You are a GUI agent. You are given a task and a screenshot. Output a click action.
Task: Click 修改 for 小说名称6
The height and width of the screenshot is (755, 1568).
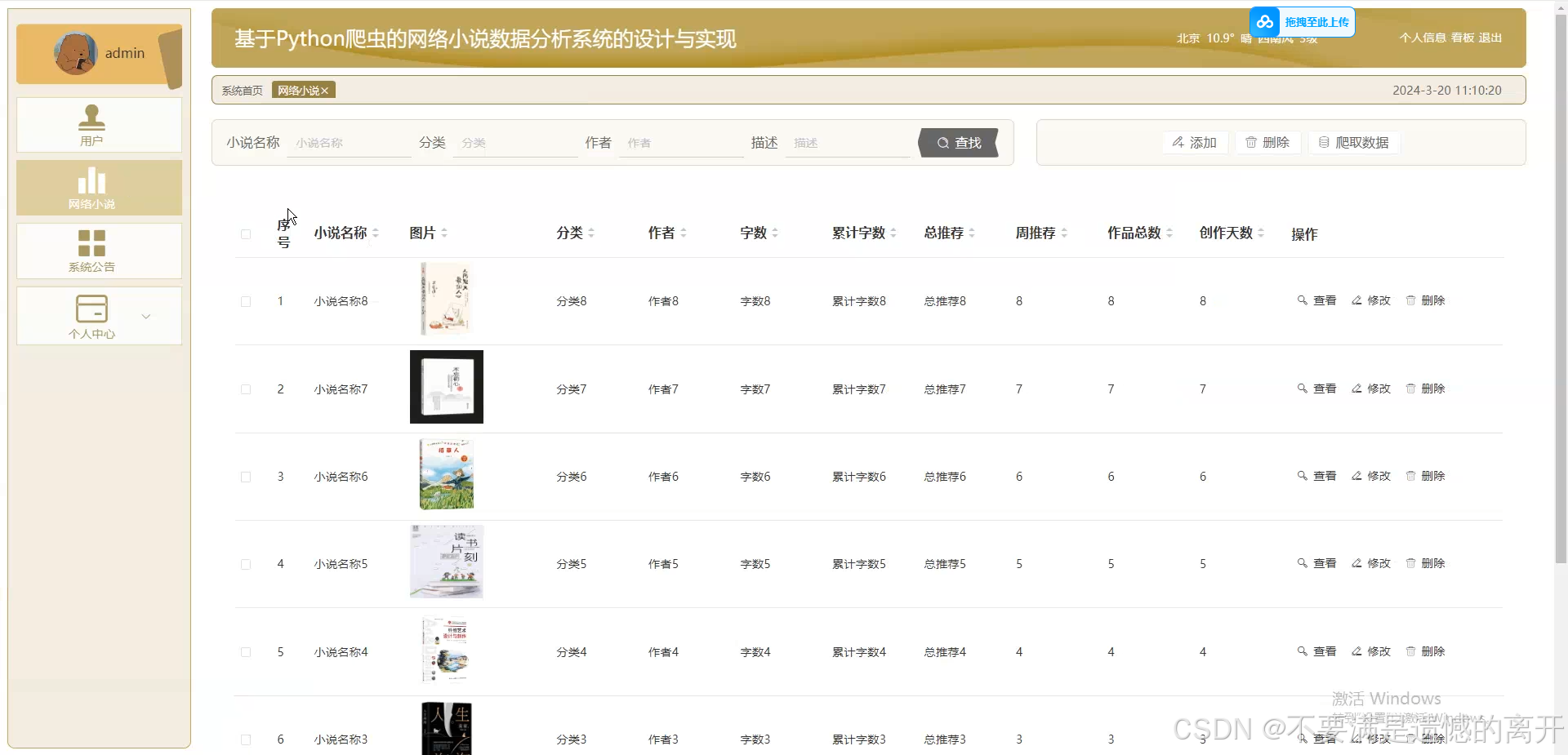[x=1371, y=476]
